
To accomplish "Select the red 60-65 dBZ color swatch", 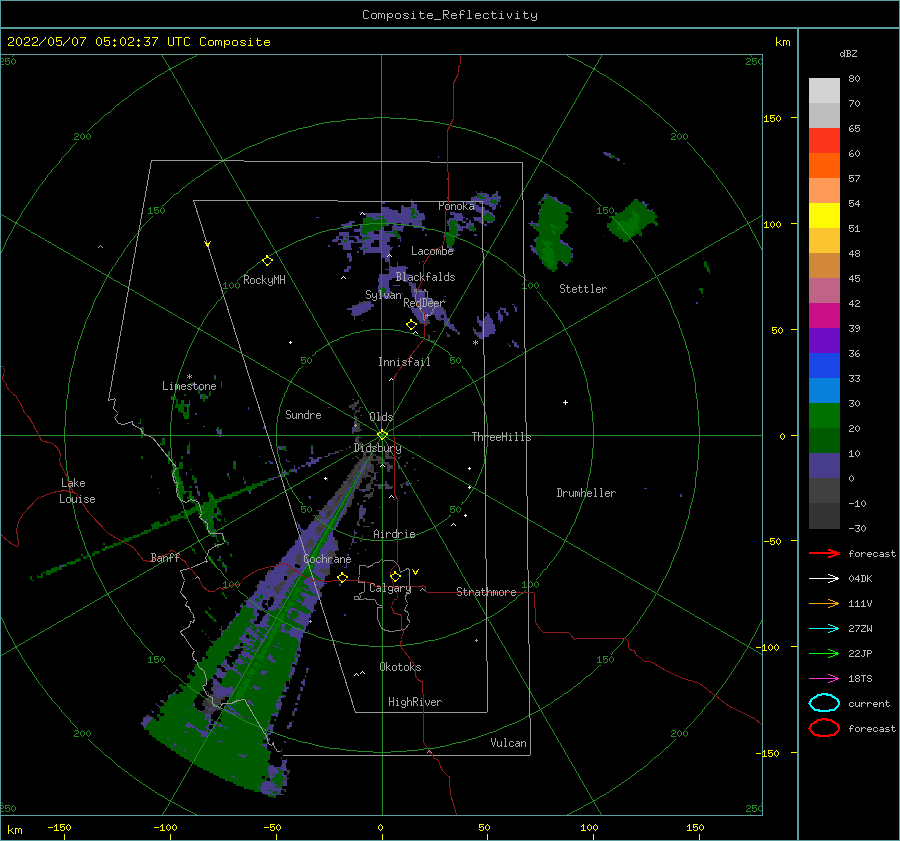I will click(x=824, y=141).
